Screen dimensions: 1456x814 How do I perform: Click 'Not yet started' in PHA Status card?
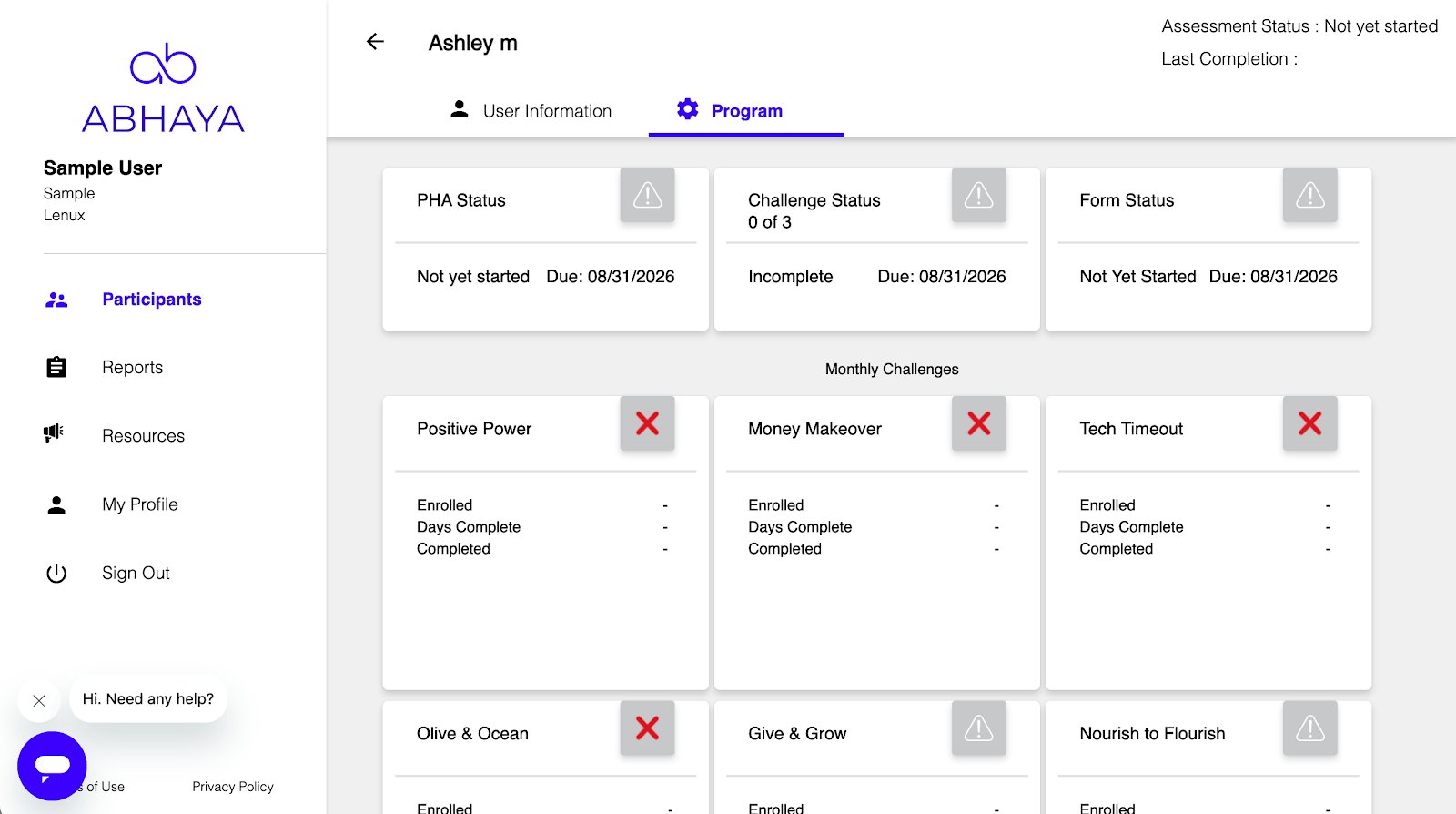473,277
